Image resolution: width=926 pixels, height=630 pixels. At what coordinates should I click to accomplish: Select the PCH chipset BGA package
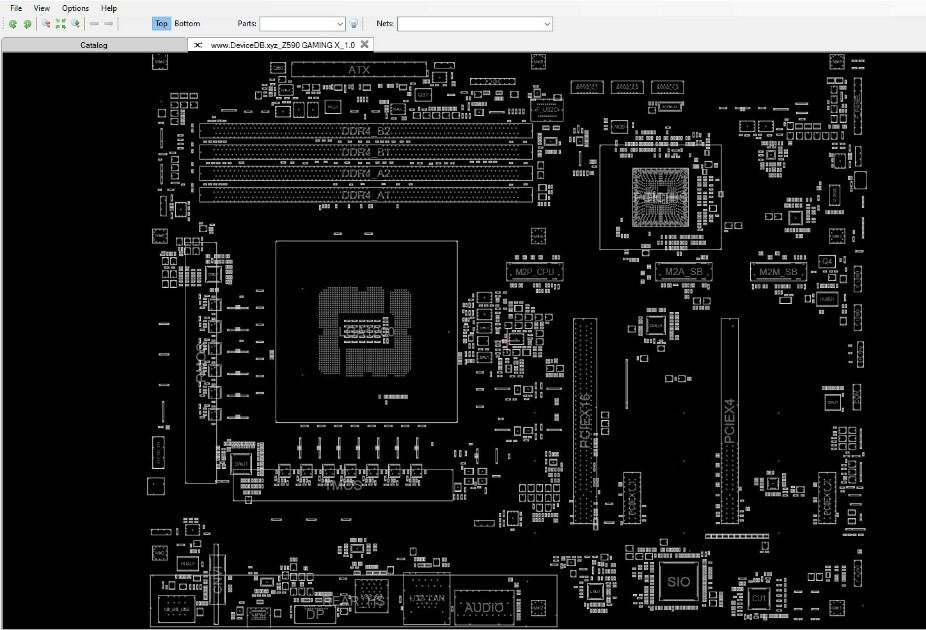point(660,197)
